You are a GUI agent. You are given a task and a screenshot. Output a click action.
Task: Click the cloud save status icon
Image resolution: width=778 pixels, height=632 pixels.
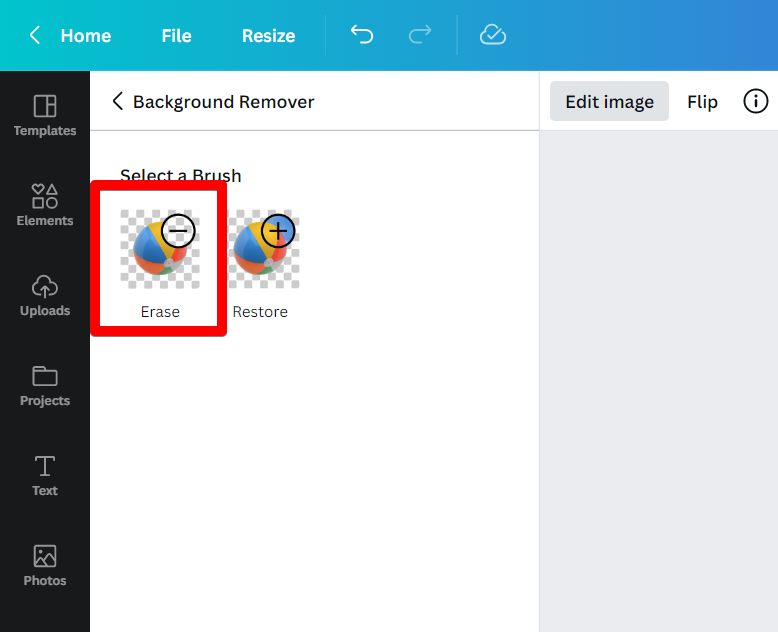click(493, 35)
